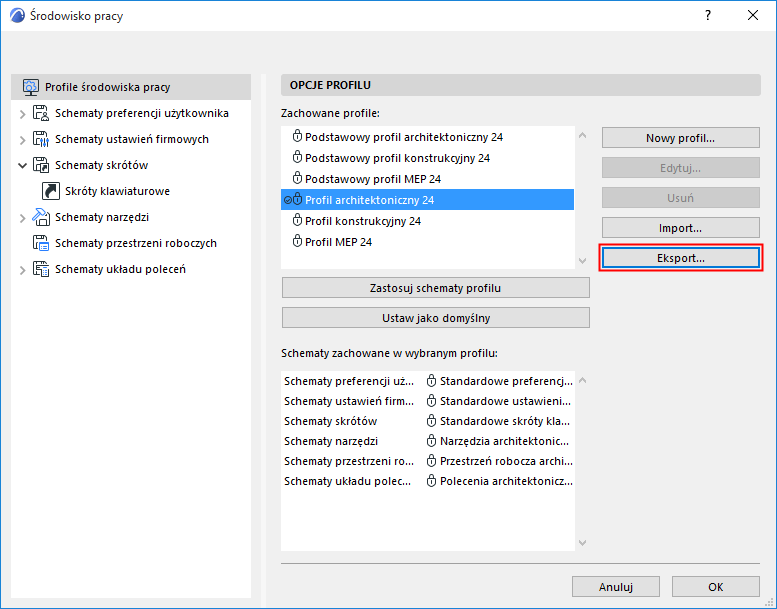Screen dimensions: 777x609
Task: Click the Schematy skrótów row in schemes list
Action: point(428,421)
